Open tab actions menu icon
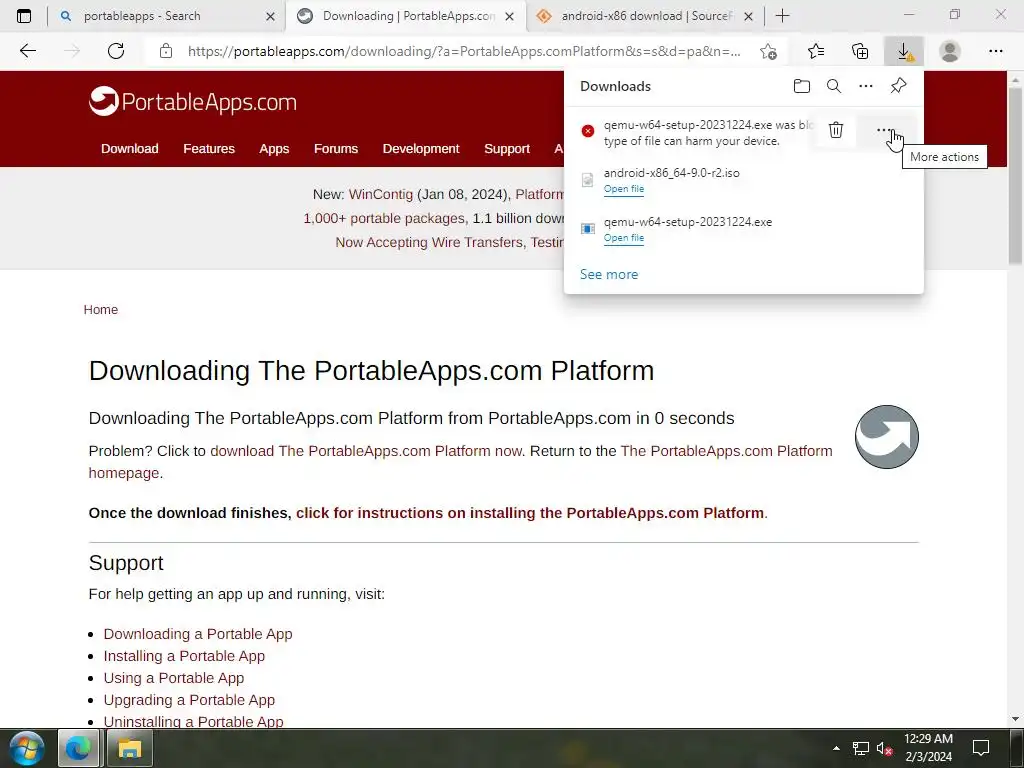The height and width of the screenshot is (768, 1024). click(x=24, y=16)
